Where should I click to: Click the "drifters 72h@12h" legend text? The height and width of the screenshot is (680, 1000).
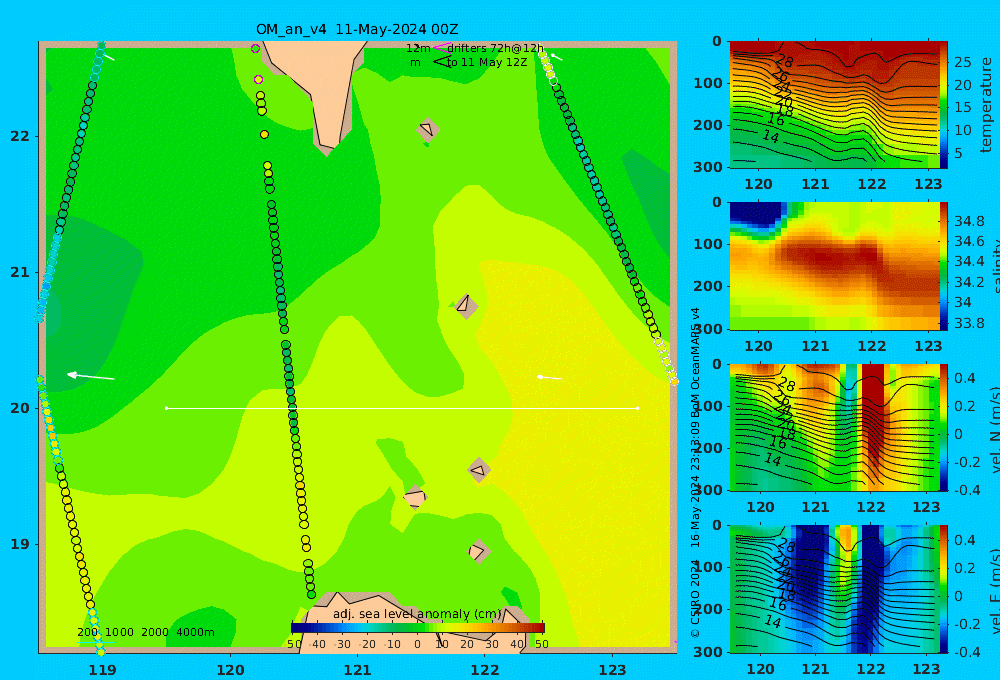[496, 48]
